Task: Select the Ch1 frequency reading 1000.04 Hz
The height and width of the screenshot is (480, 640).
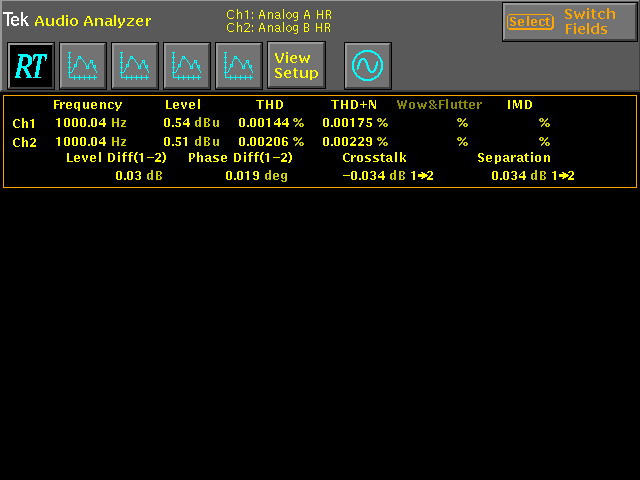Action: point(91,123)
